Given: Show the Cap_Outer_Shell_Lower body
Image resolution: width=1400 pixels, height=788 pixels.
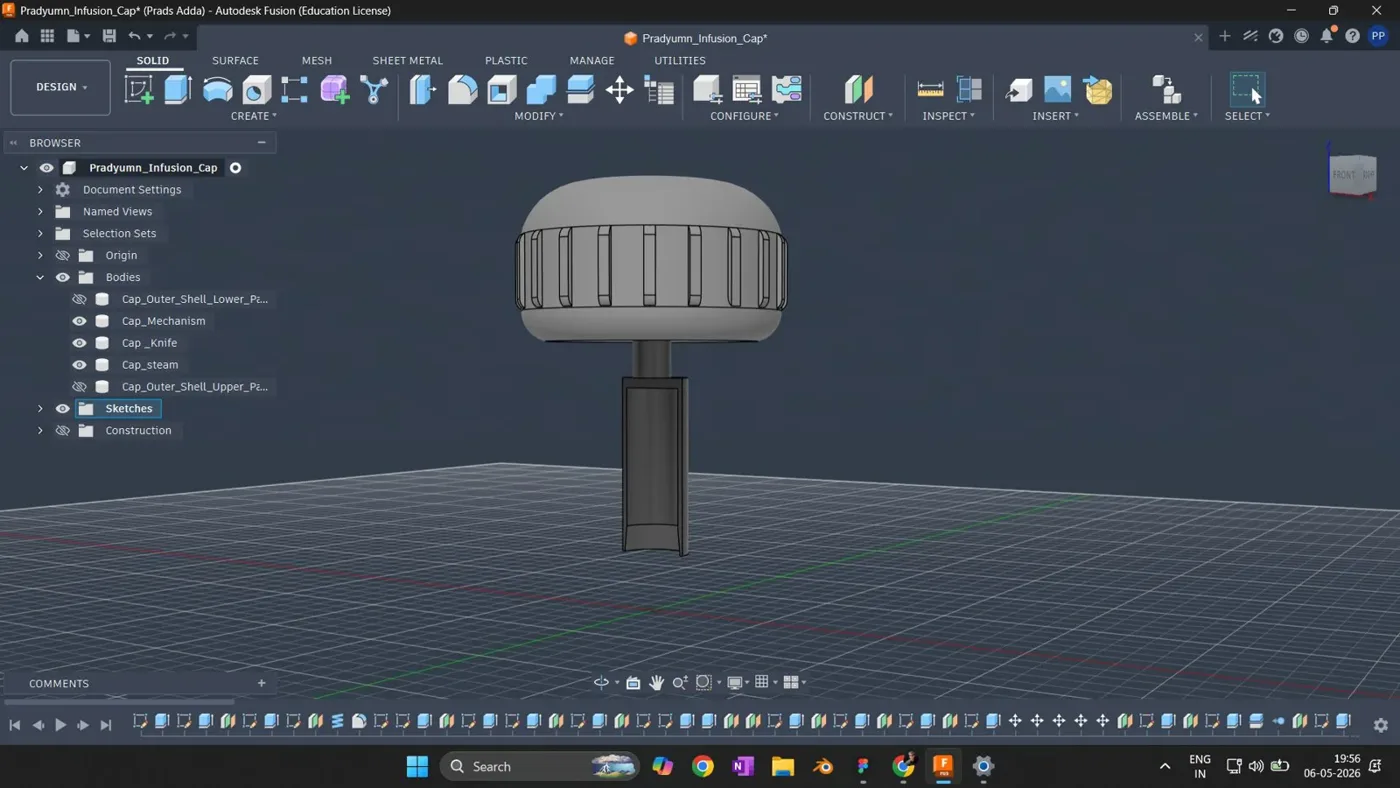Looking at the screenshot, I should click(x=79, y=299).
